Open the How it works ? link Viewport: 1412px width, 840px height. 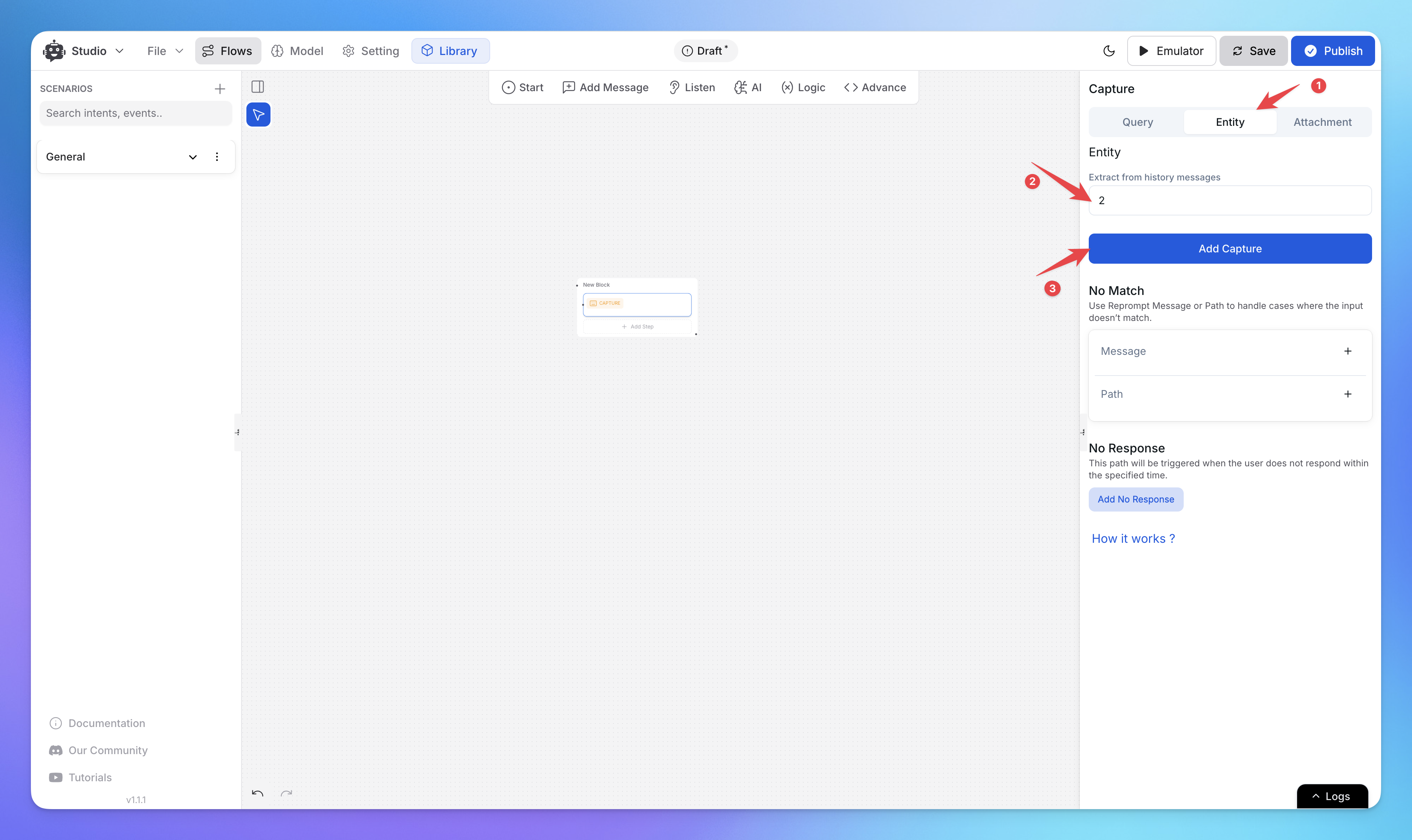click(1133, 539)
